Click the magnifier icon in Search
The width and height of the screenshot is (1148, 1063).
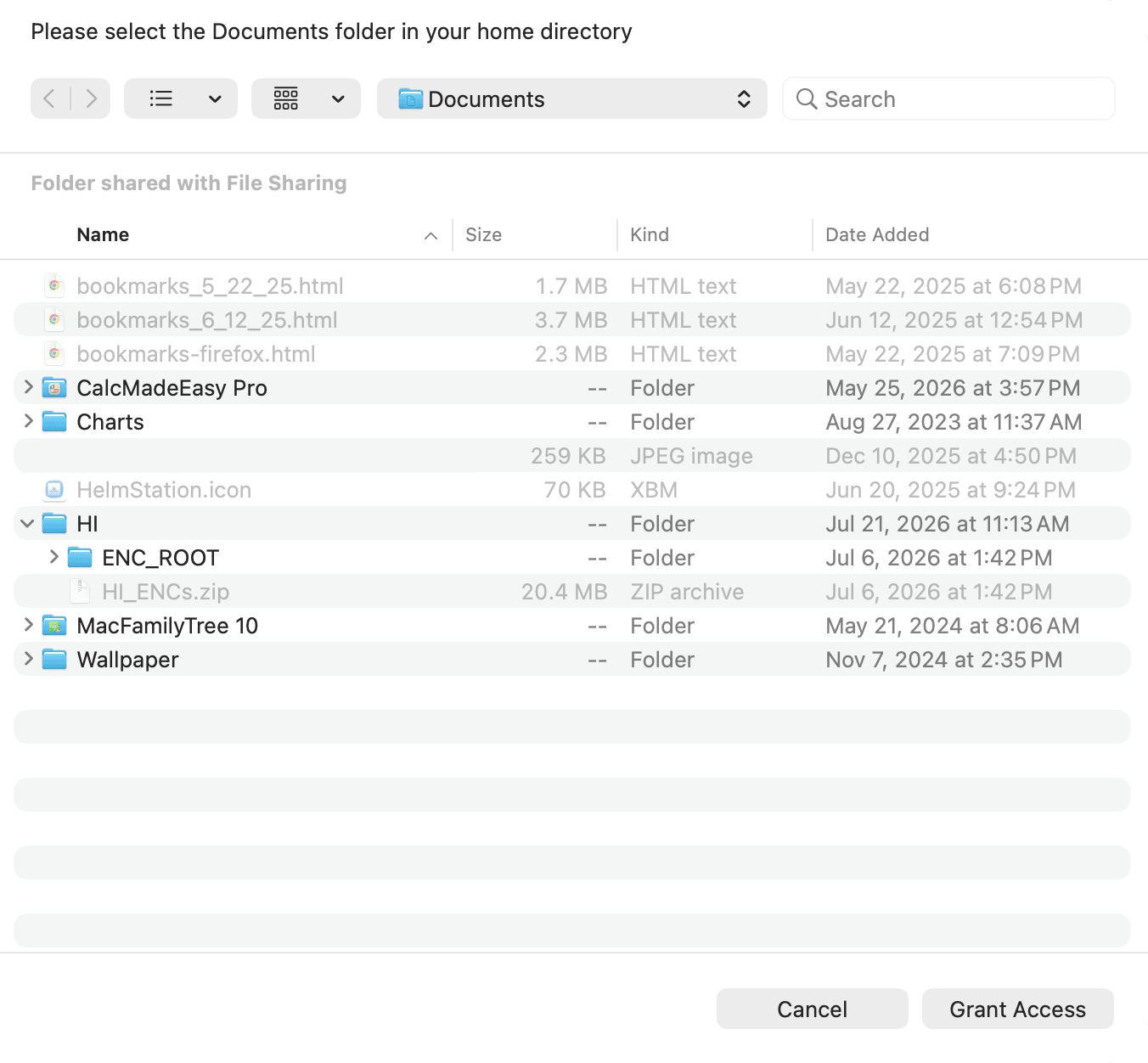click(x=807, y=98)
